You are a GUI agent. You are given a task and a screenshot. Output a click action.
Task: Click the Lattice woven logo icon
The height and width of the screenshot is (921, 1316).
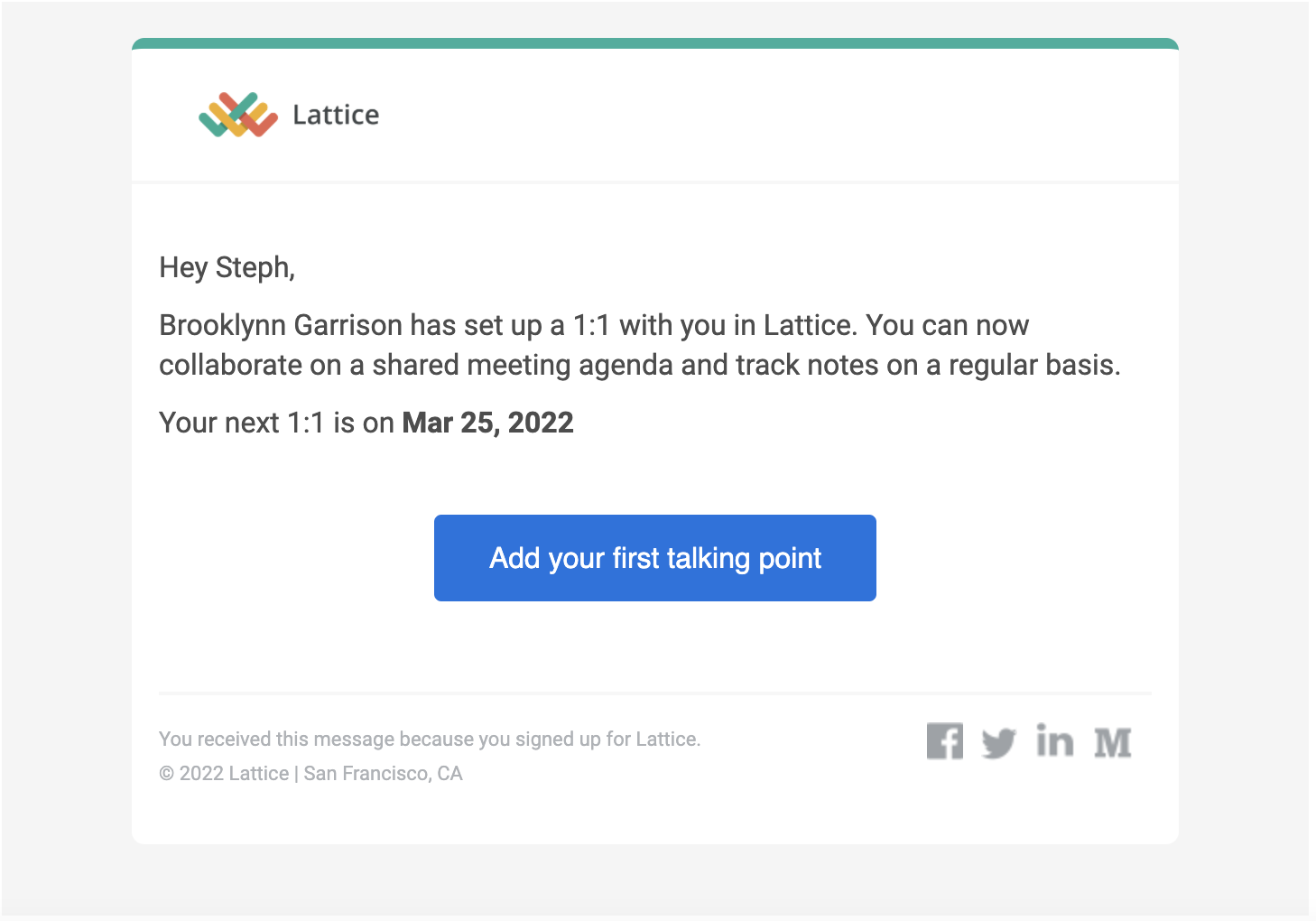pyautogui.click(x=238, y=115)
